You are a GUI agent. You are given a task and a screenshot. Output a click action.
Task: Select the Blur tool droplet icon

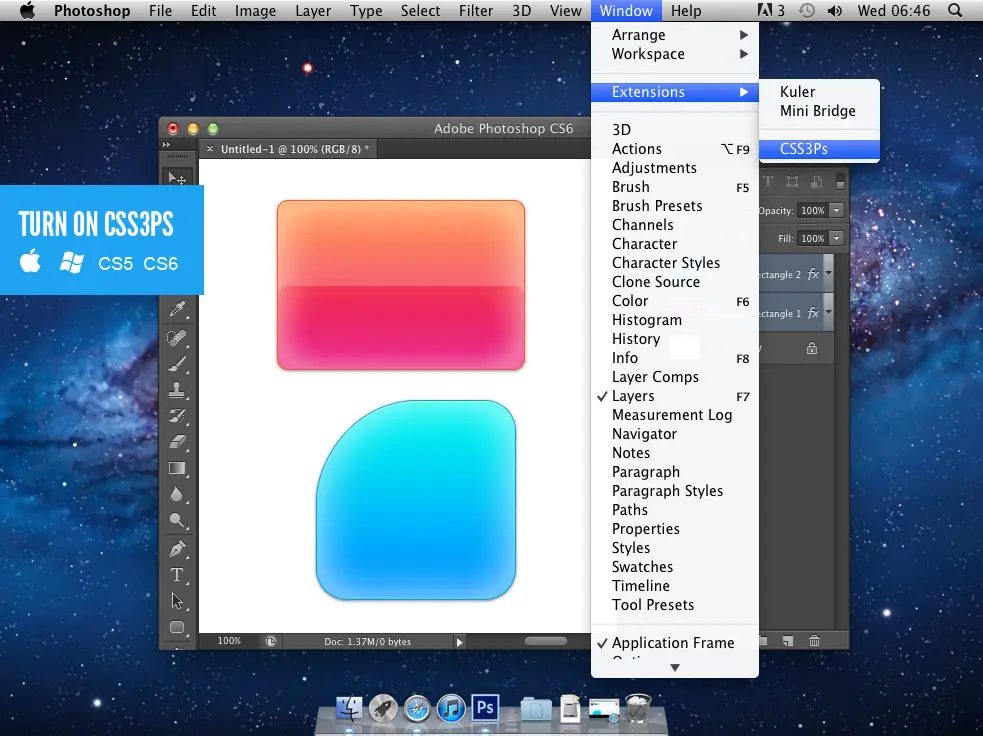177,495
